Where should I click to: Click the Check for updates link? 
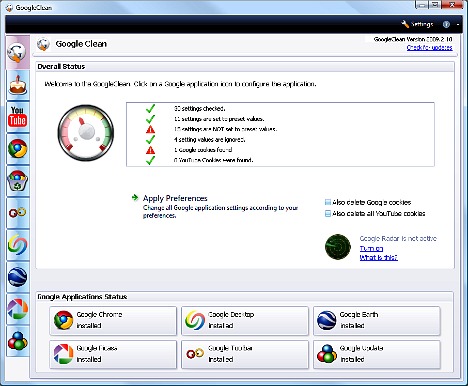click(x=429, y=48)
